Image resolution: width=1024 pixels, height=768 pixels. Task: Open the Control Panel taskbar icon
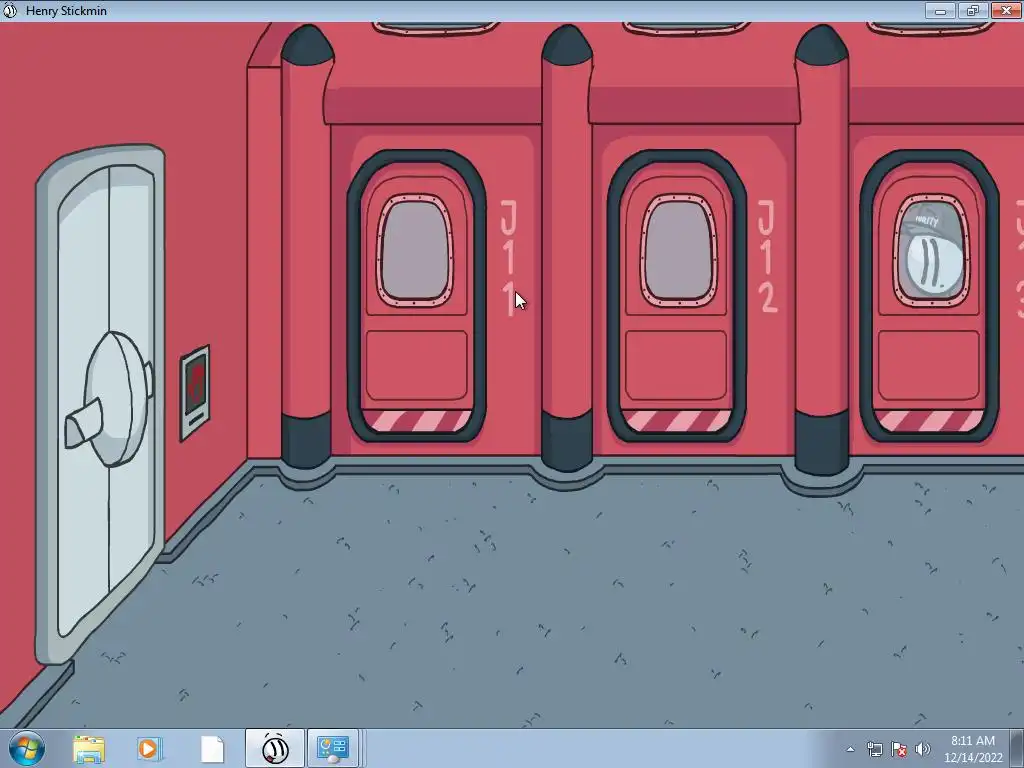click(332, 748)
